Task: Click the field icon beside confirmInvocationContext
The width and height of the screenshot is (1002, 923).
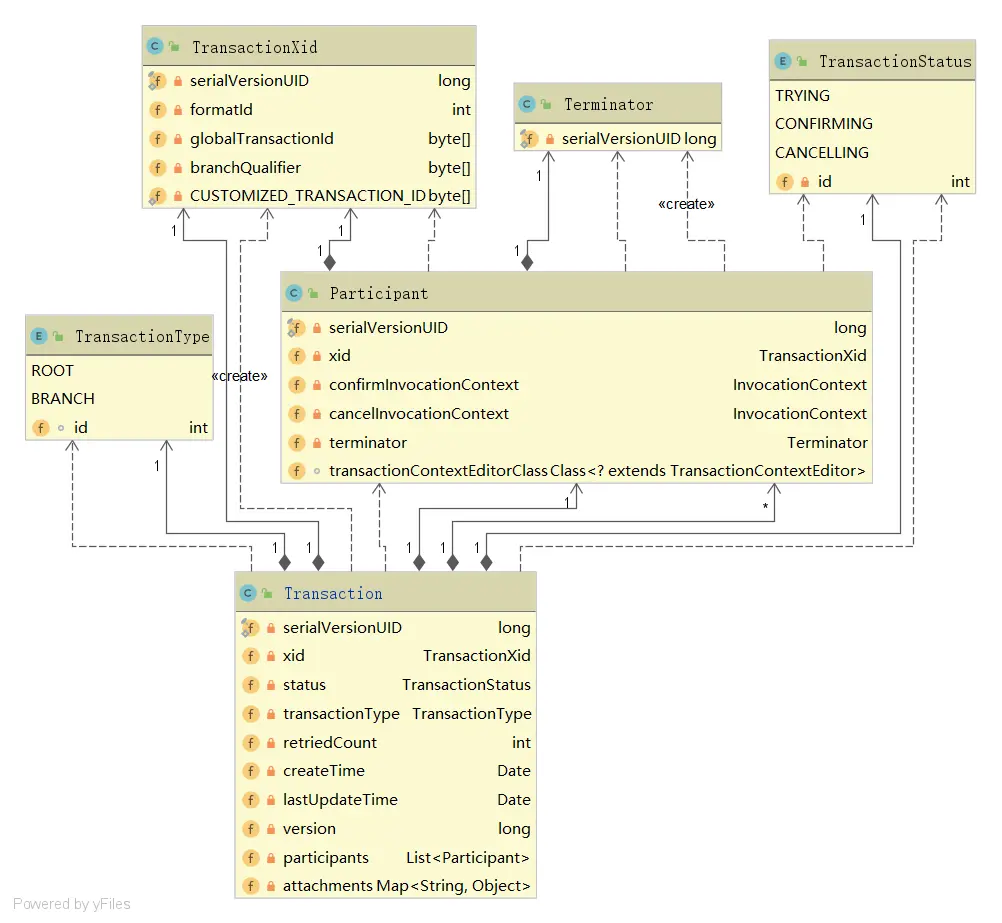Action: pos(297,385)
